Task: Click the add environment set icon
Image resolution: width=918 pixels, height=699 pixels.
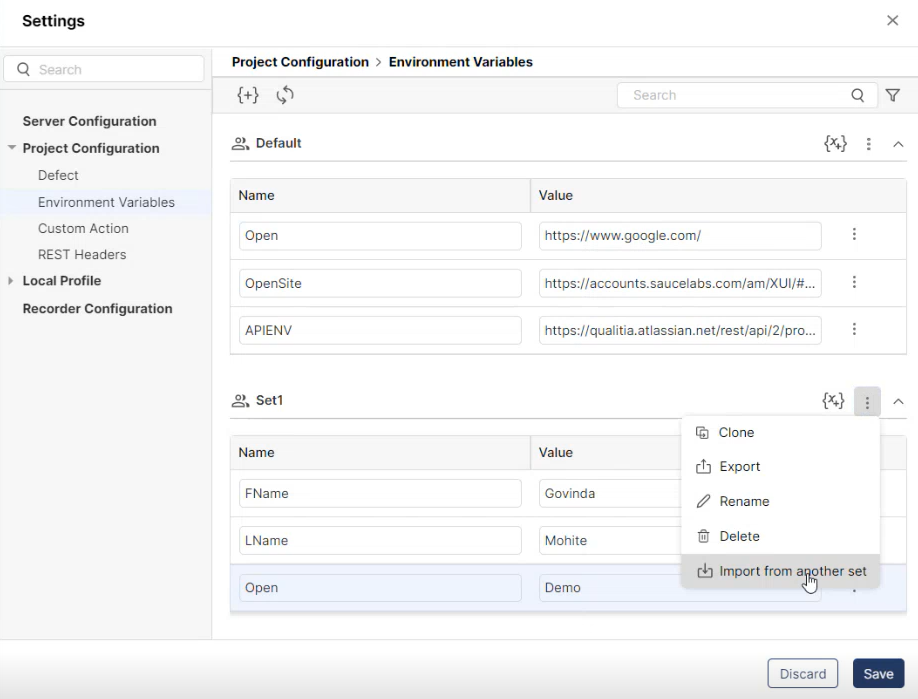Action: [x=248, y=95]
